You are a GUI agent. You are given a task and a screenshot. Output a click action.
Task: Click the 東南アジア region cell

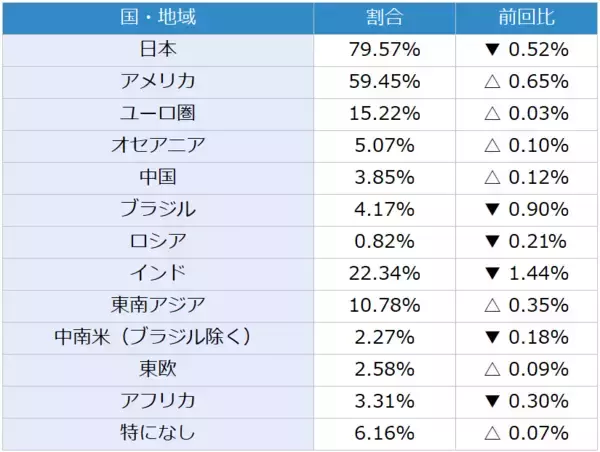click(x=158, y=305)
